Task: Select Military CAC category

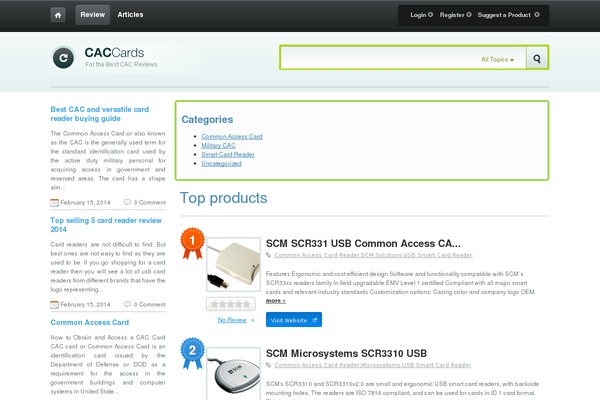Action: coord(218,145)
